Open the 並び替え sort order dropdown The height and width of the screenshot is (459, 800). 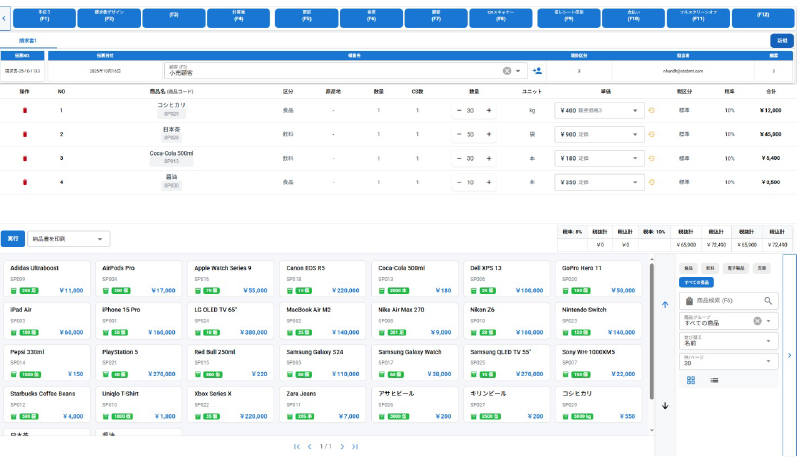tap(728, 341)
